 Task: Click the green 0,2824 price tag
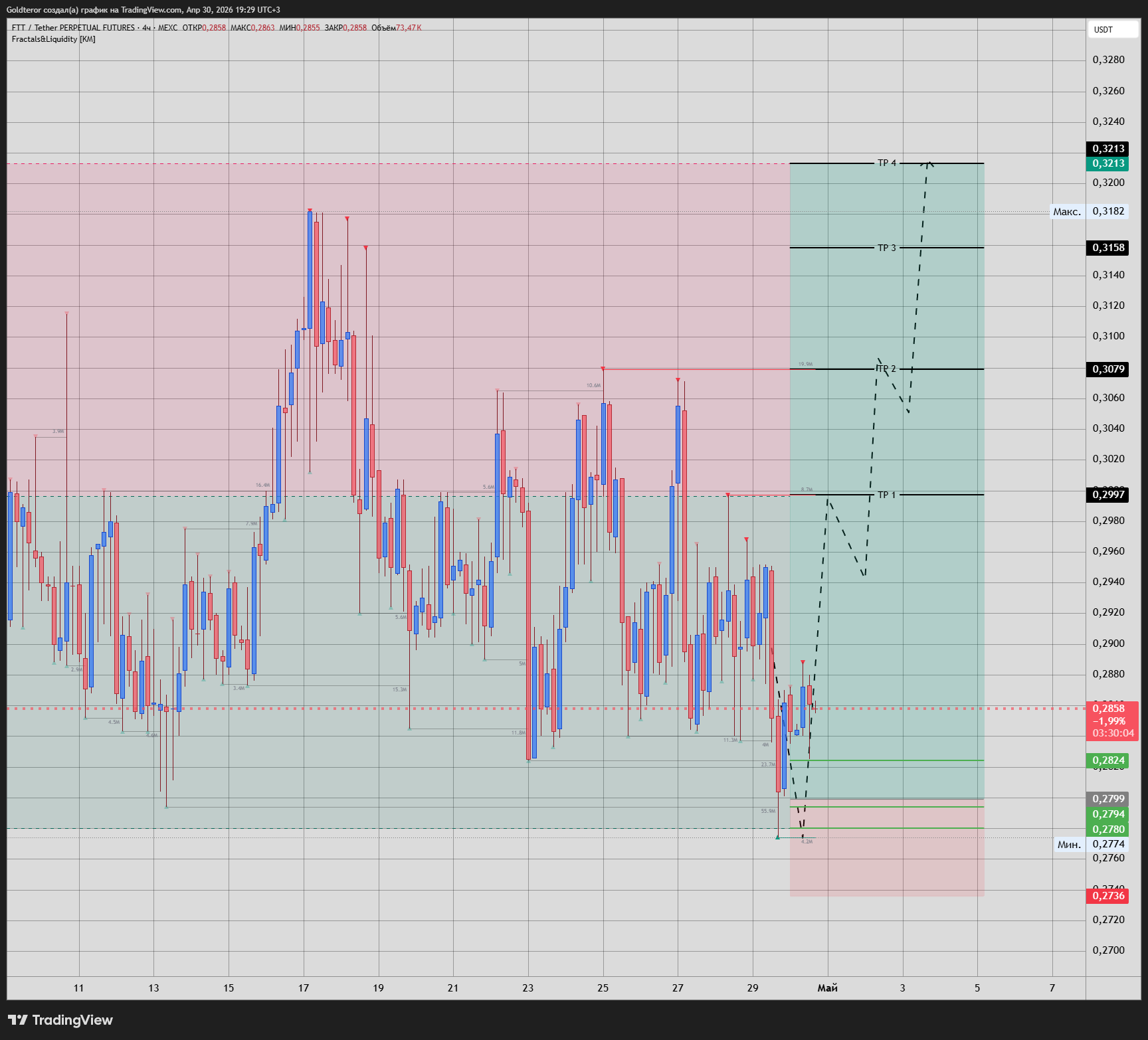click(x=1107, y=760)
